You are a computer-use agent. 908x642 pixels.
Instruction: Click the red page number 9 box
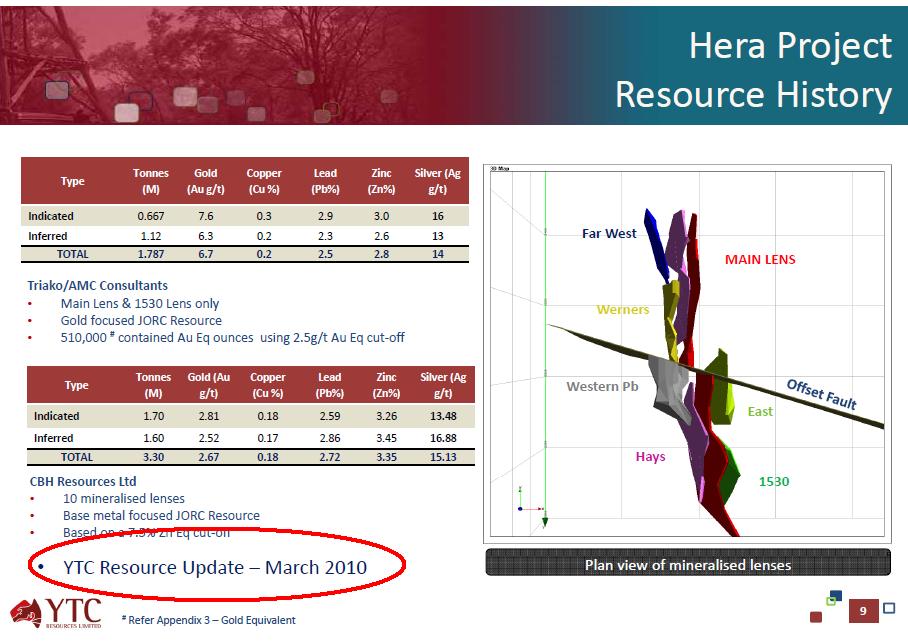pyautogui.click(x=863, y=610)
